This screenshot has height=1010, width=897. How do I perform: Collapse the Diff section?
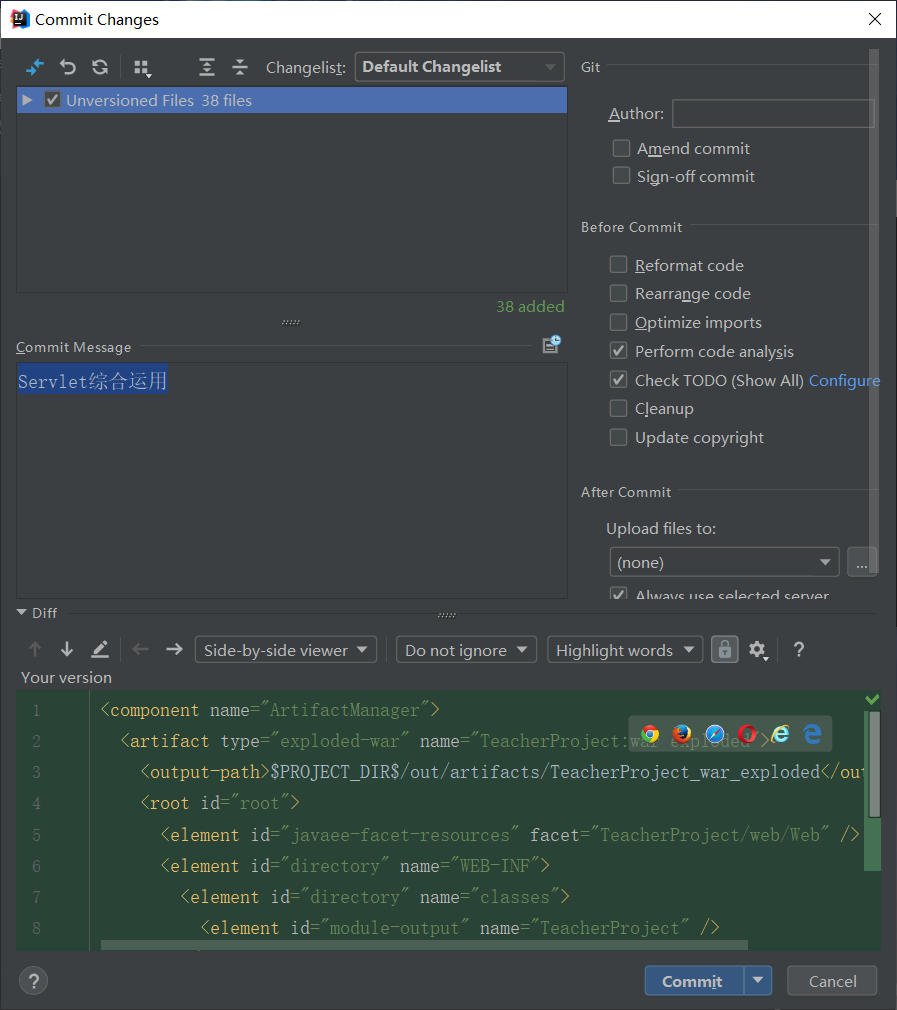click(x=22, y=613)
